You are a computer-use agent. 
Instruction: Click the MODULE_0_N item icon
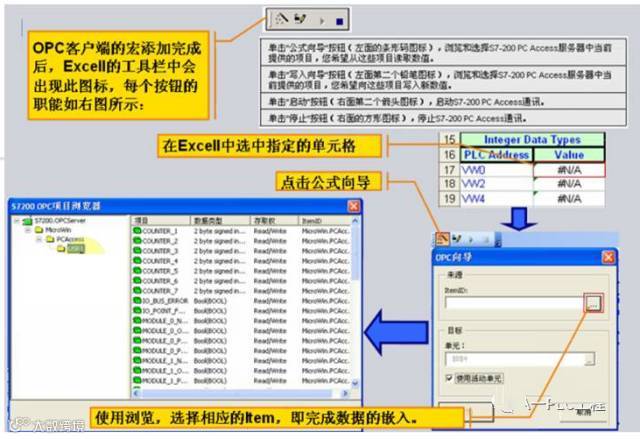click(137, 321)
